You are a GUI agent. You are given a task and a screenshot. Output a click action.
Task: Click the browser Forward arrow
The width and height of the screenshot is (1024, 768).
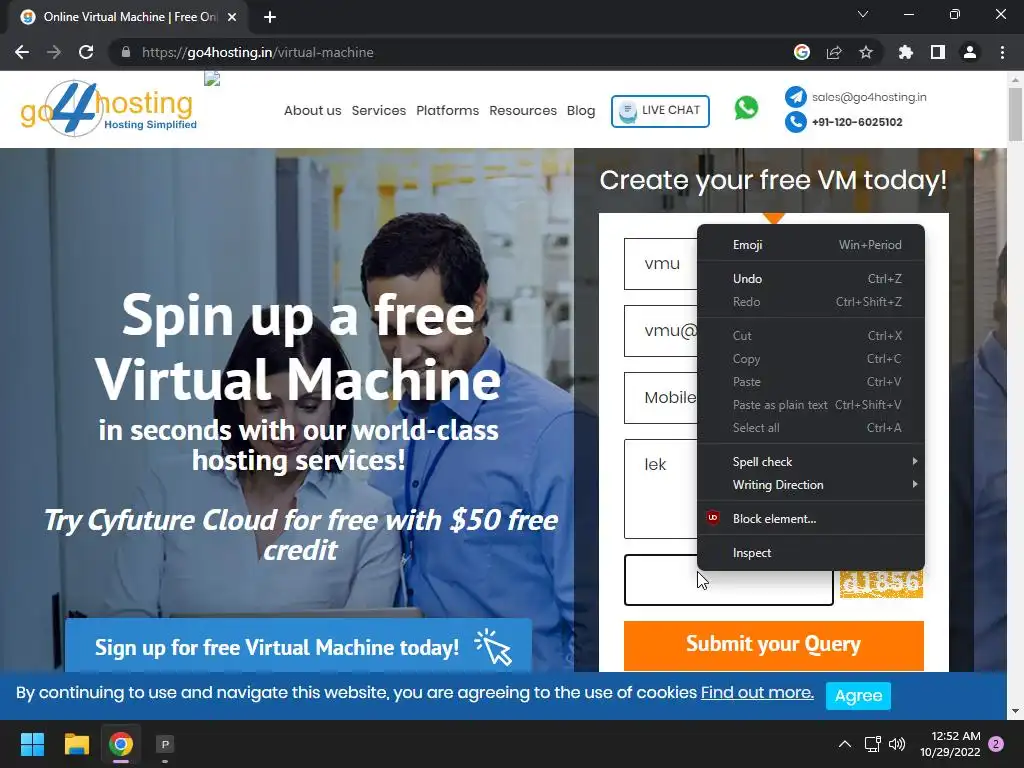(54, 52)
